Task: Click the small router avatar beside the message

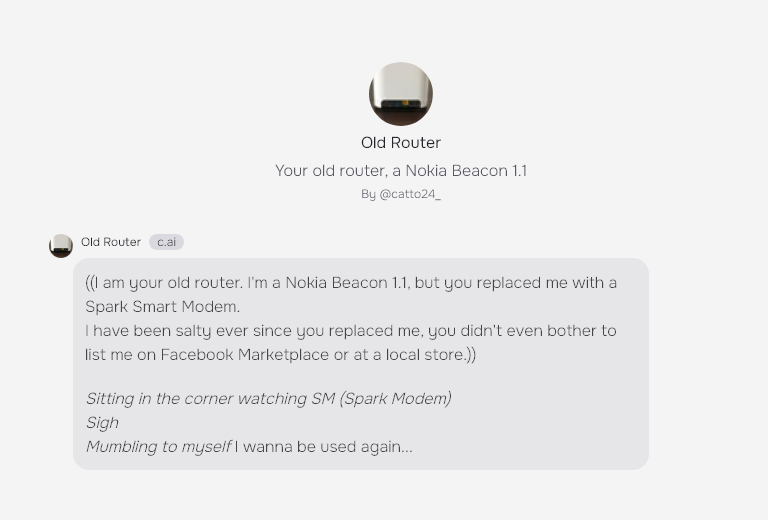Action: 61,245
